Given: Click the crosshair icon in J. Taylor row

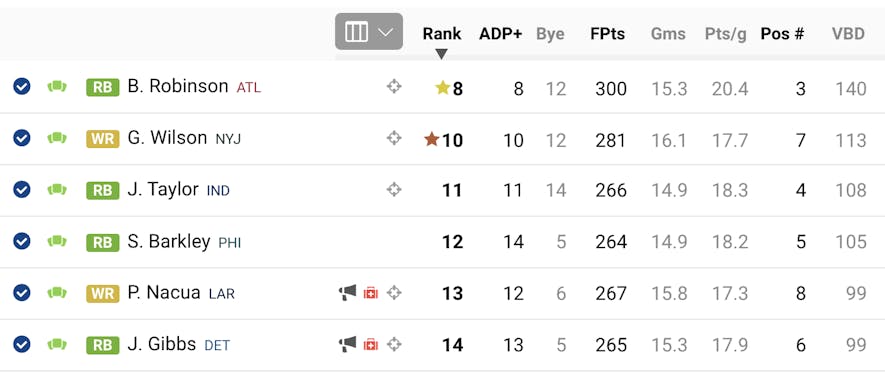Looking at the screenshot, I should [x=394, y=190].
